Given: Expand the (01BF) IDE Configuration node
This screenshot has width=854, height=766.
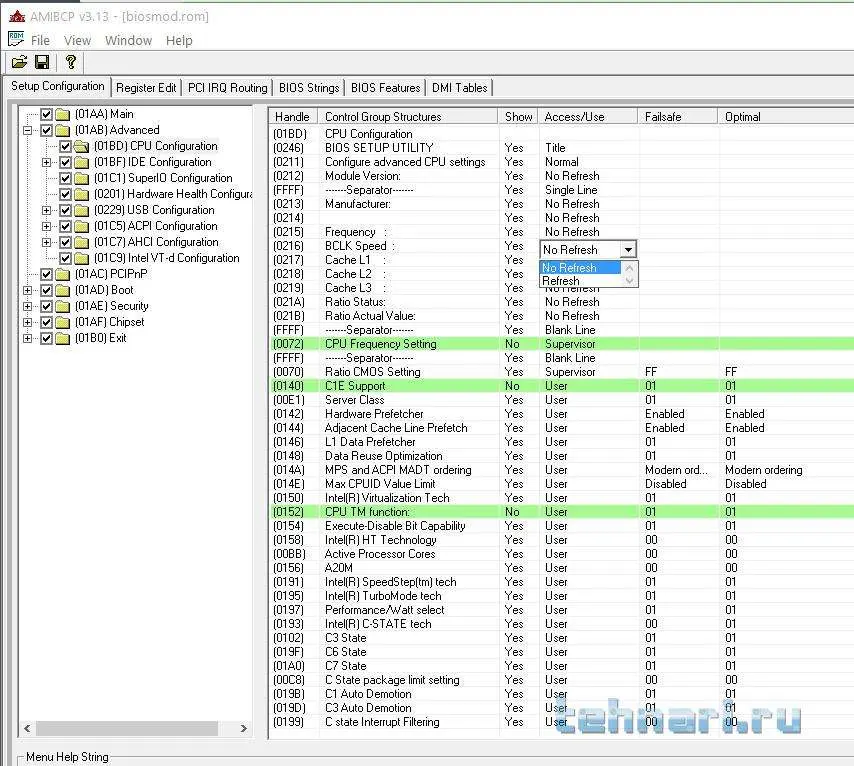Looking at the screenshot, I should pyautogui.click(x=47, y=162).
